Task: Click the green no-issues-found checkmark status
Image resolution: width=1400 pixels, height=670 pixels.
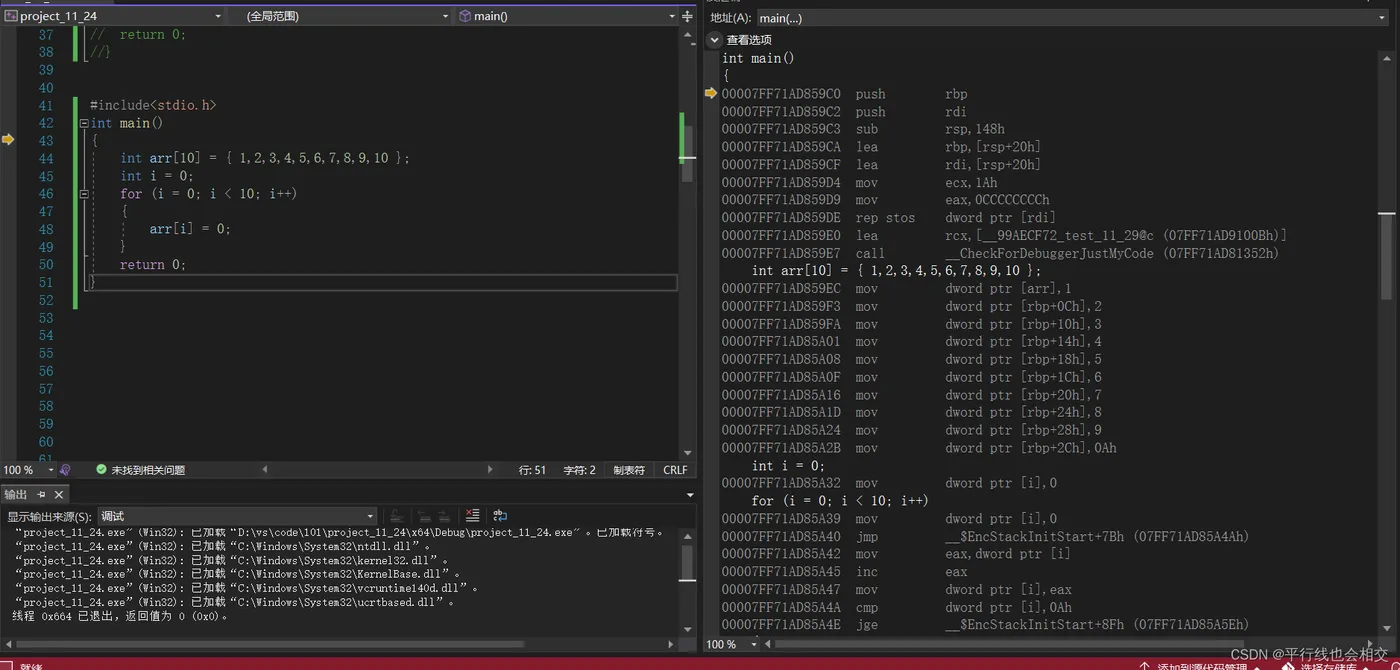Action: click(101, 470)
